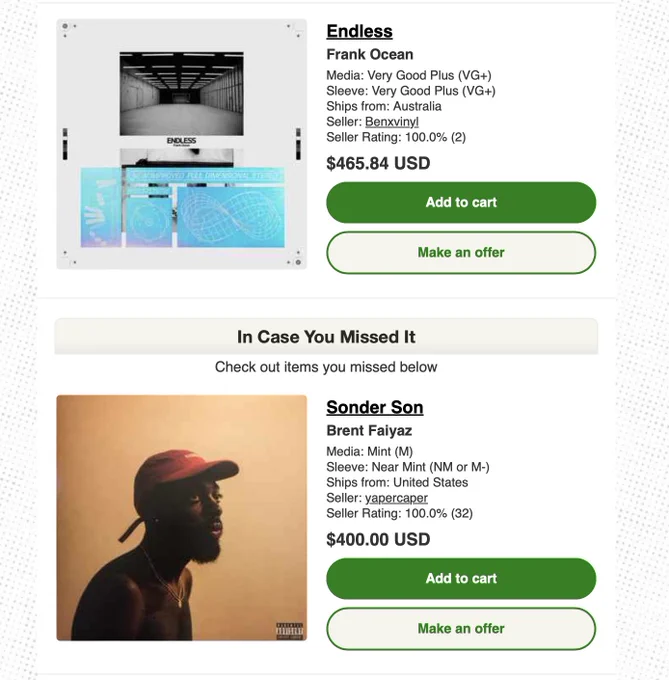
Task: Visit seller Benxvinyl's profile
Action: pos(392,122)
